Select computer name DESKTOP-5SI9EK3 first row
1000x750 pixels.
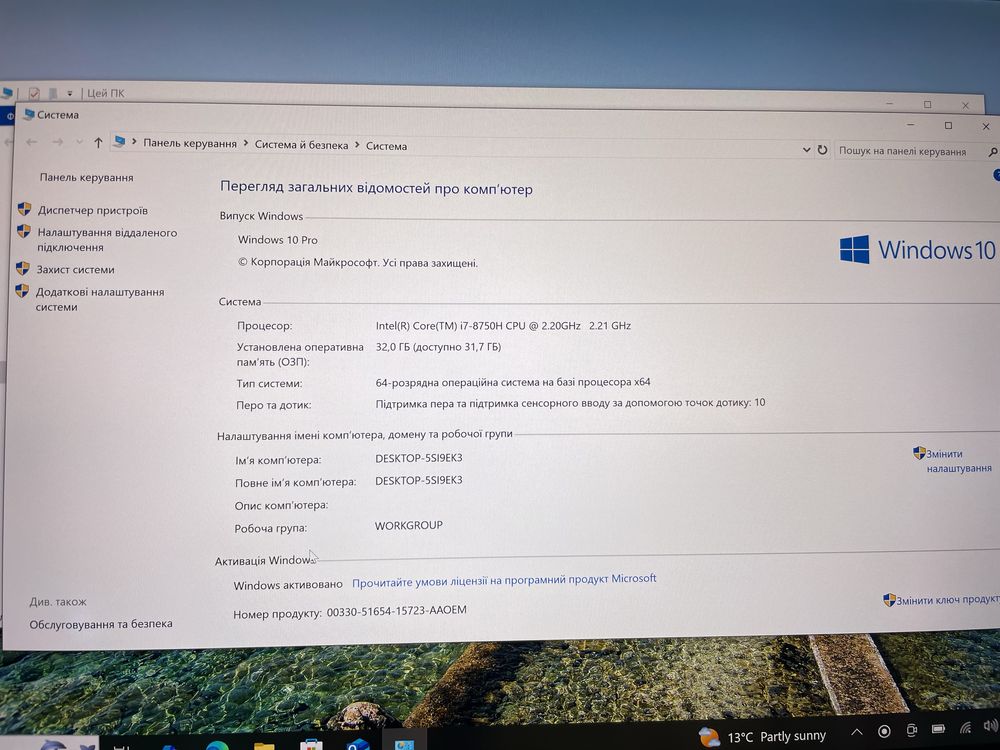[418, 458]
